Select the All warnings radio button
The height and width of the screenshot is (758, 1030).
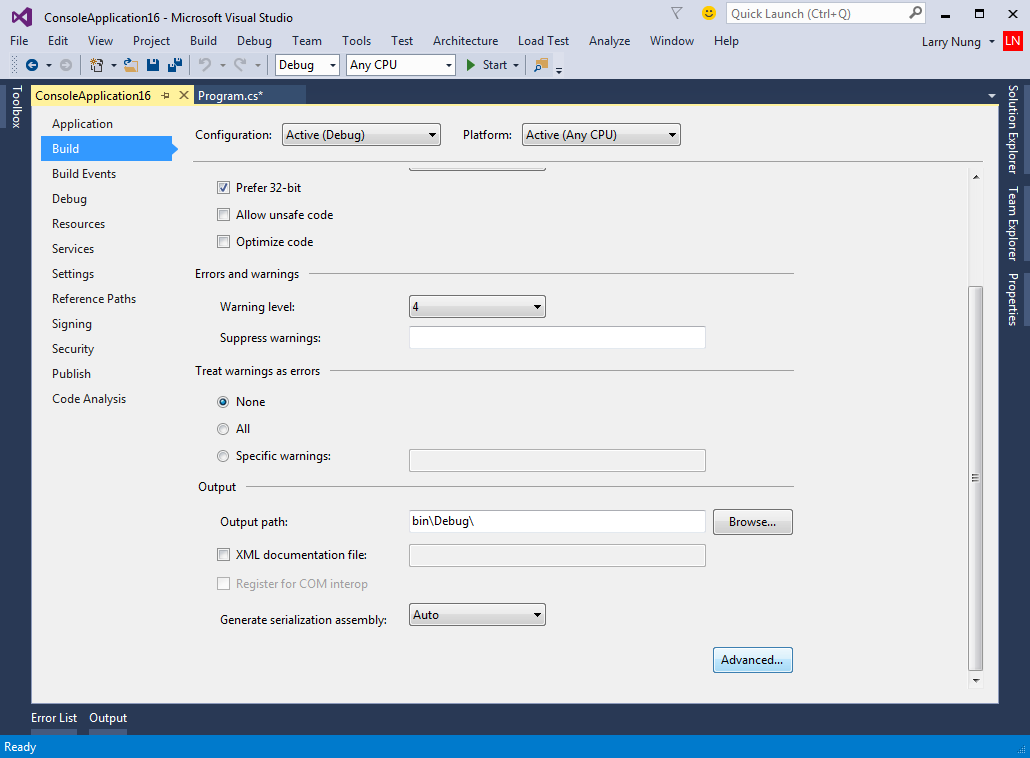click(x=223, y=429)
